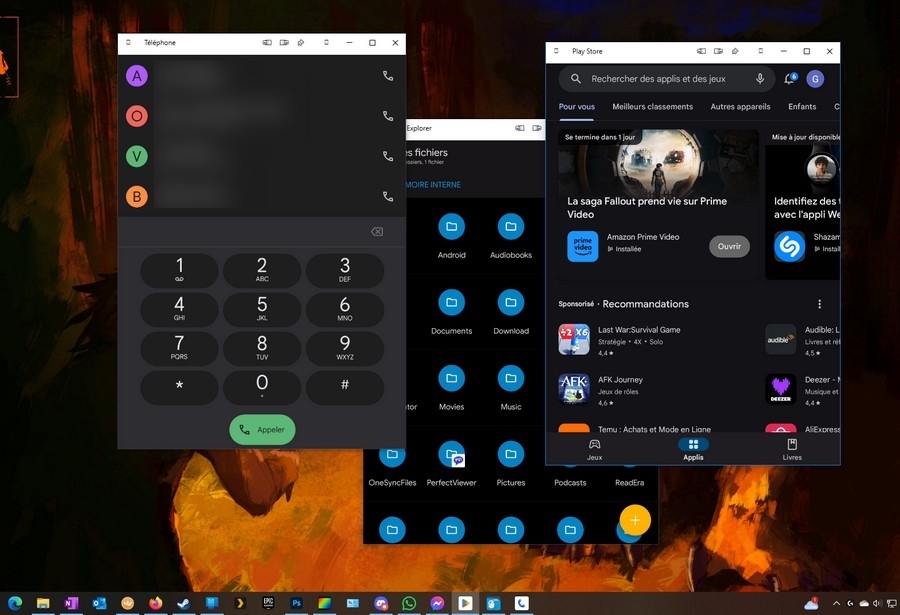Click the yellow plus floating button

click(634, 520)
